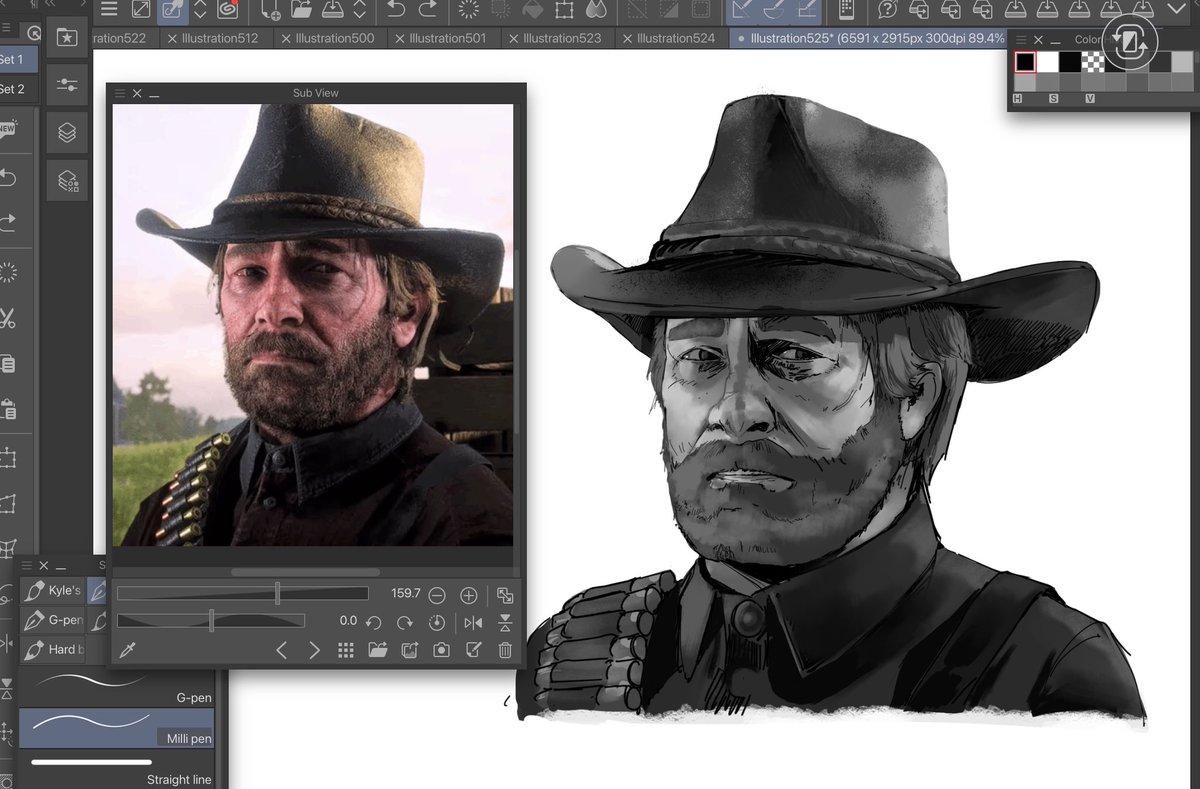The width and height of the screenshot is (1200, 789).
Task: Click camera capture icon in Sub View
Action: [441, 650]
